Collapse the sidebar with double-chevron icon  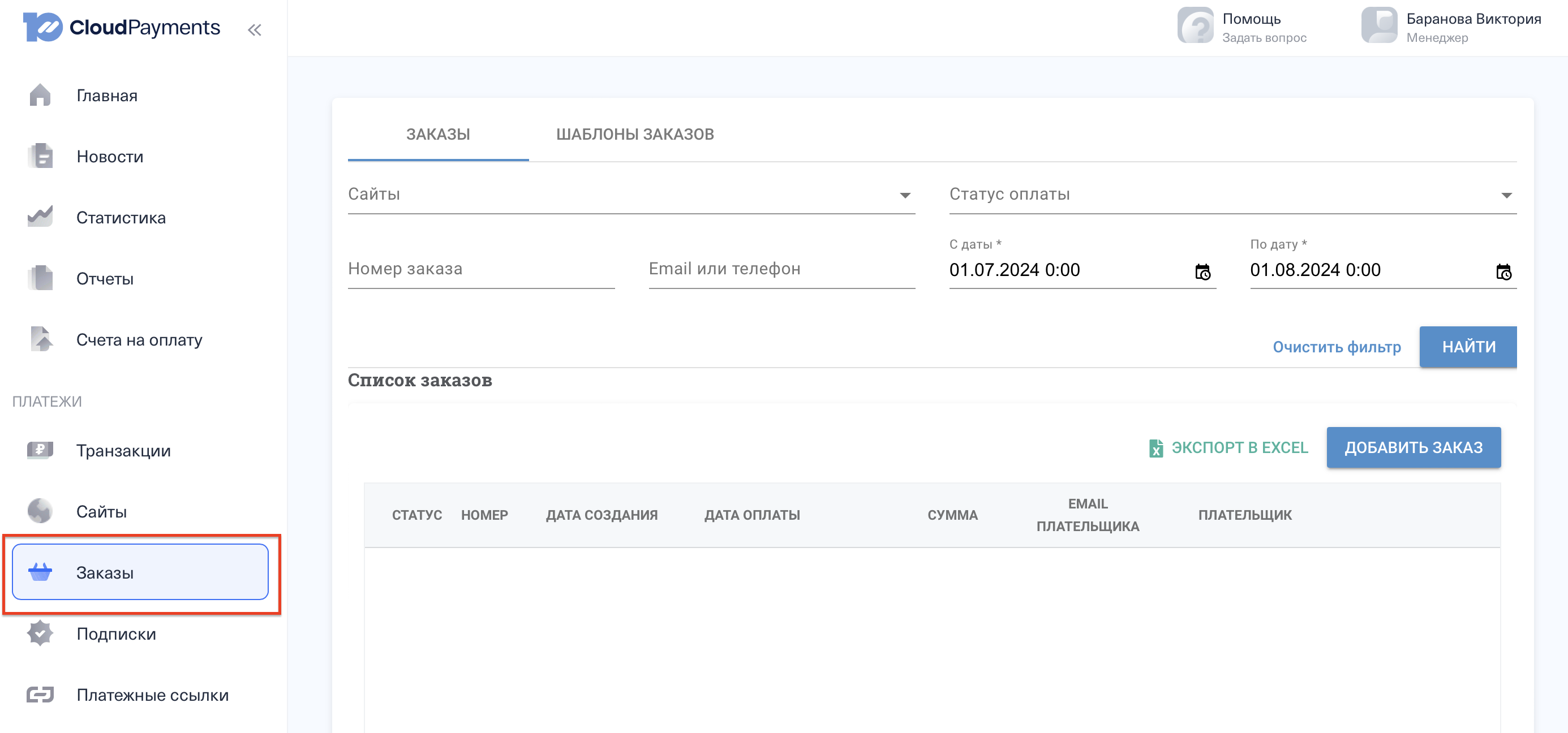click(255, 29)
